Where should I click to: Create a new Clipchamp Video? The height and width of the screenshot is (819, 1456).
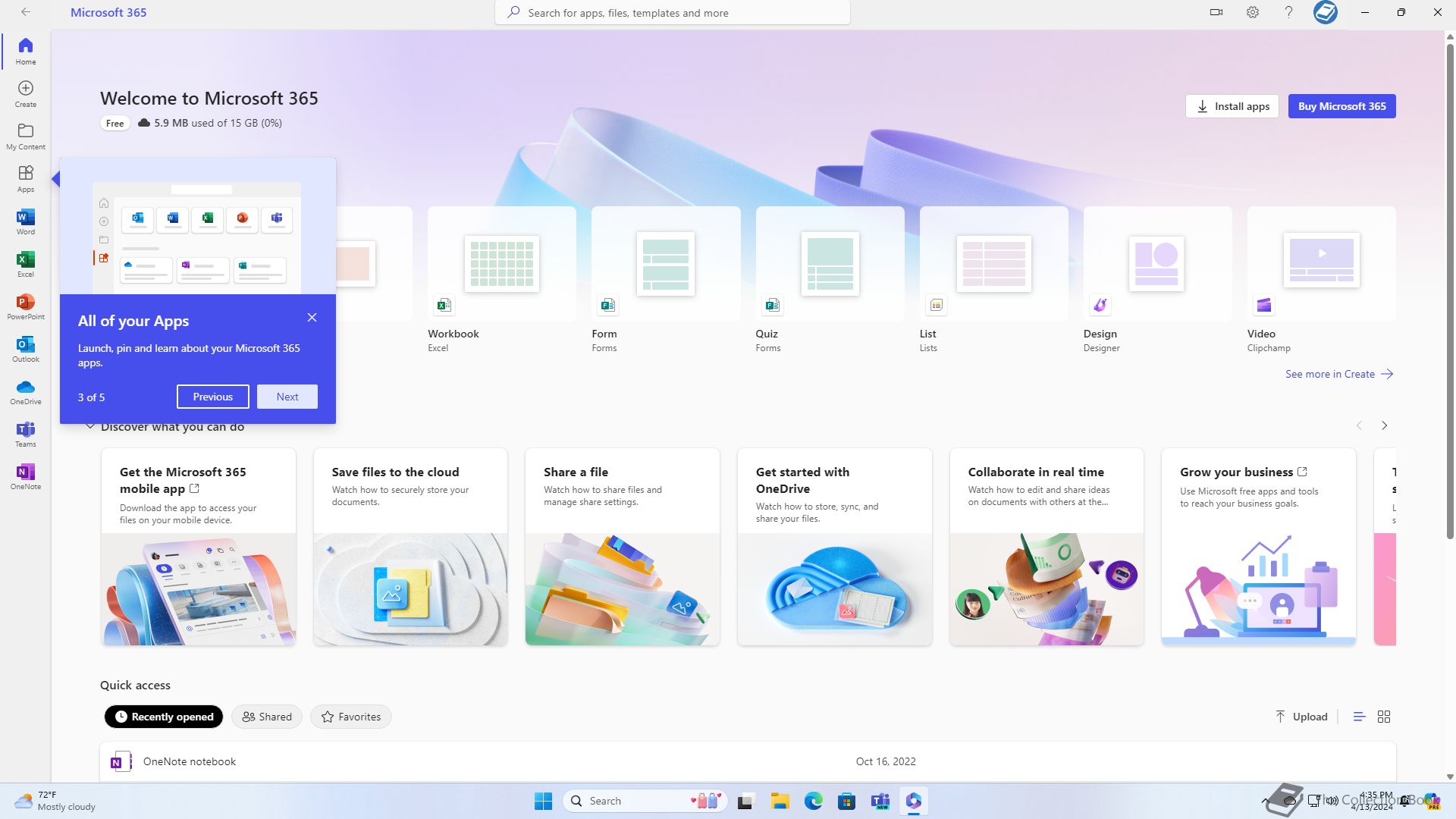coord(1321,280)
